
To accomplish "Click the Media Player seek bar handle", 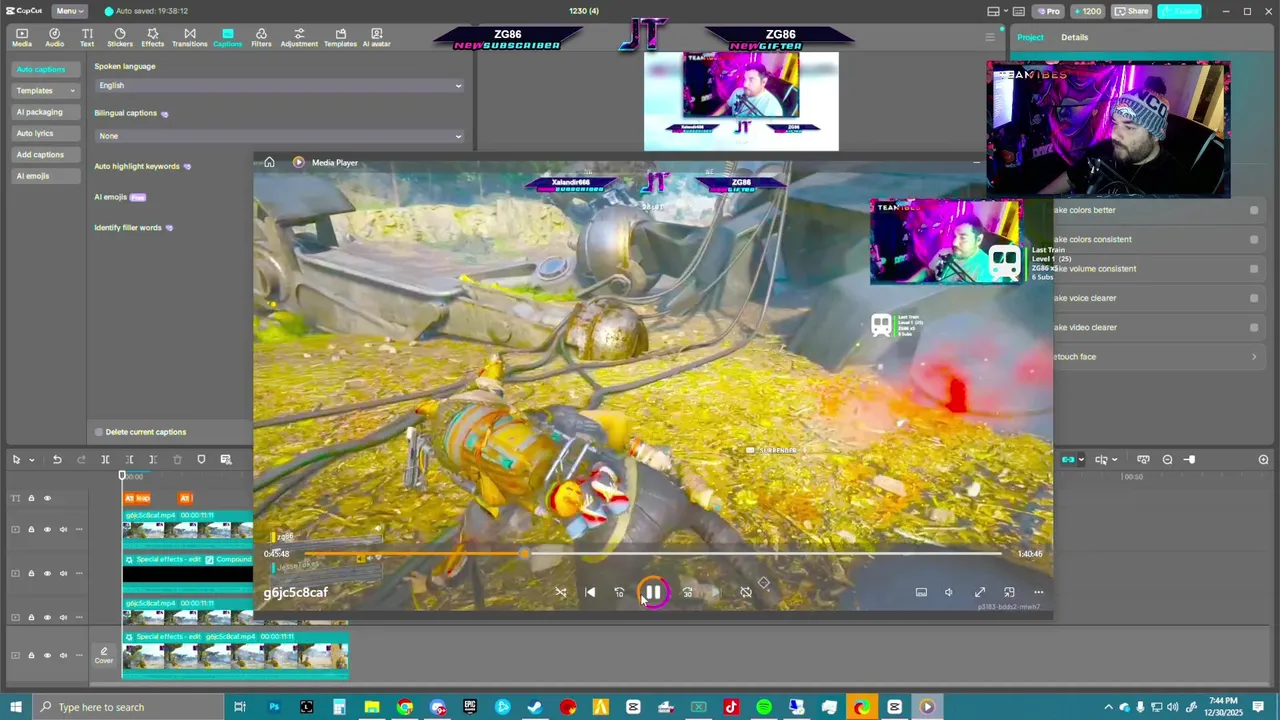I will click(524, 553).
